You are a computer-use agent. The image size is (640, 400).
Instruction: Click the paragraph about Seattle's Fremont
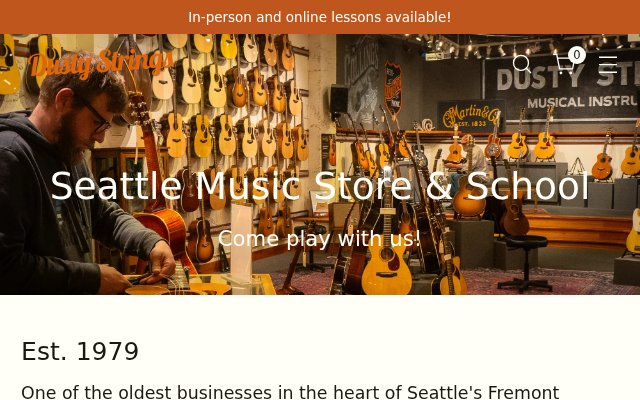290,392
